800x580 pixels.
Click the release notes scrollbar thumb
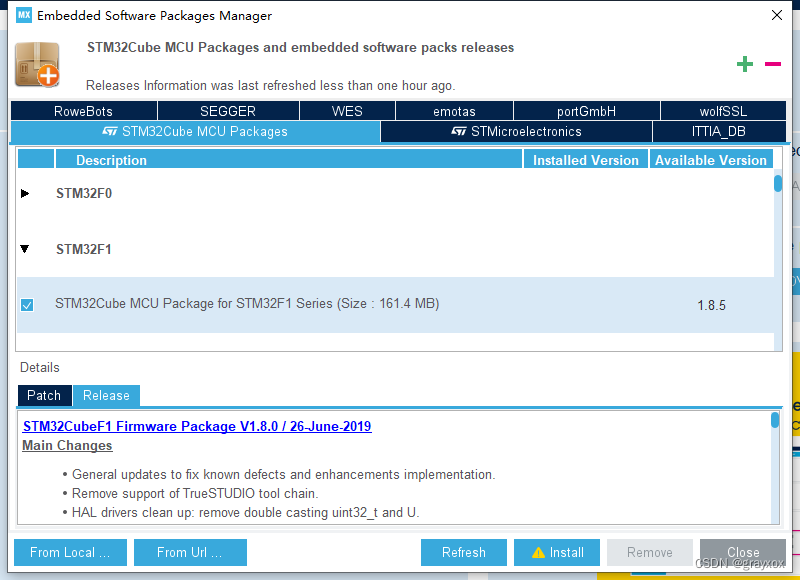[x=775, y=420]
